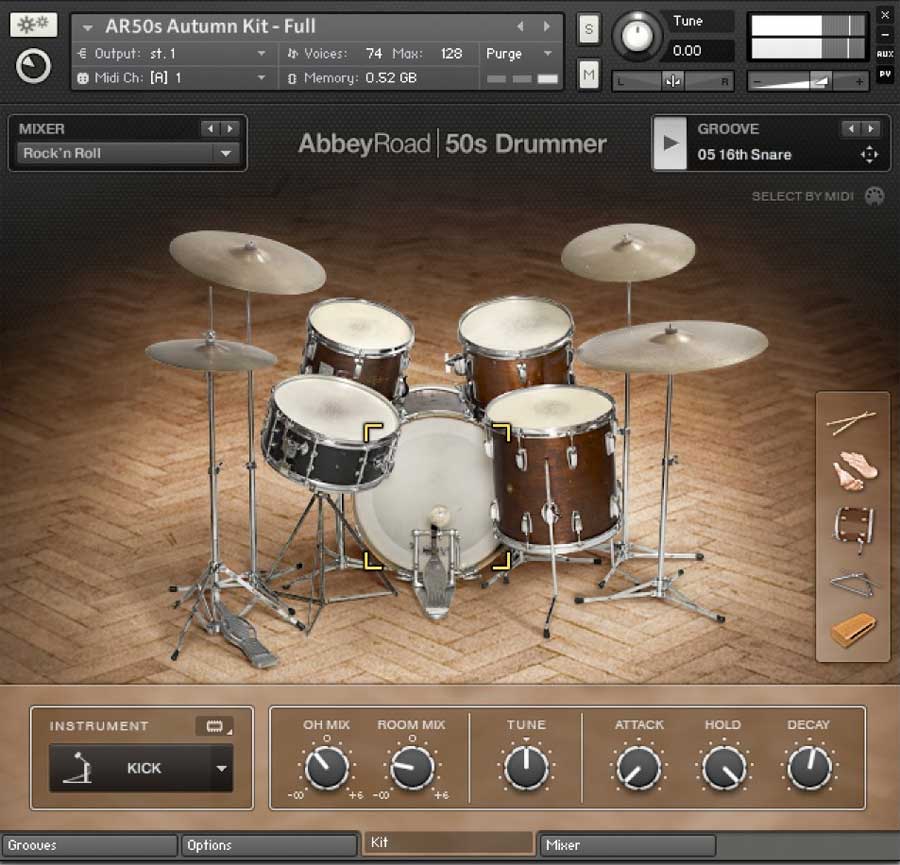The image size is (900, 865).
Task: Select the woodblock percussion icon
Action: (854, 630)
